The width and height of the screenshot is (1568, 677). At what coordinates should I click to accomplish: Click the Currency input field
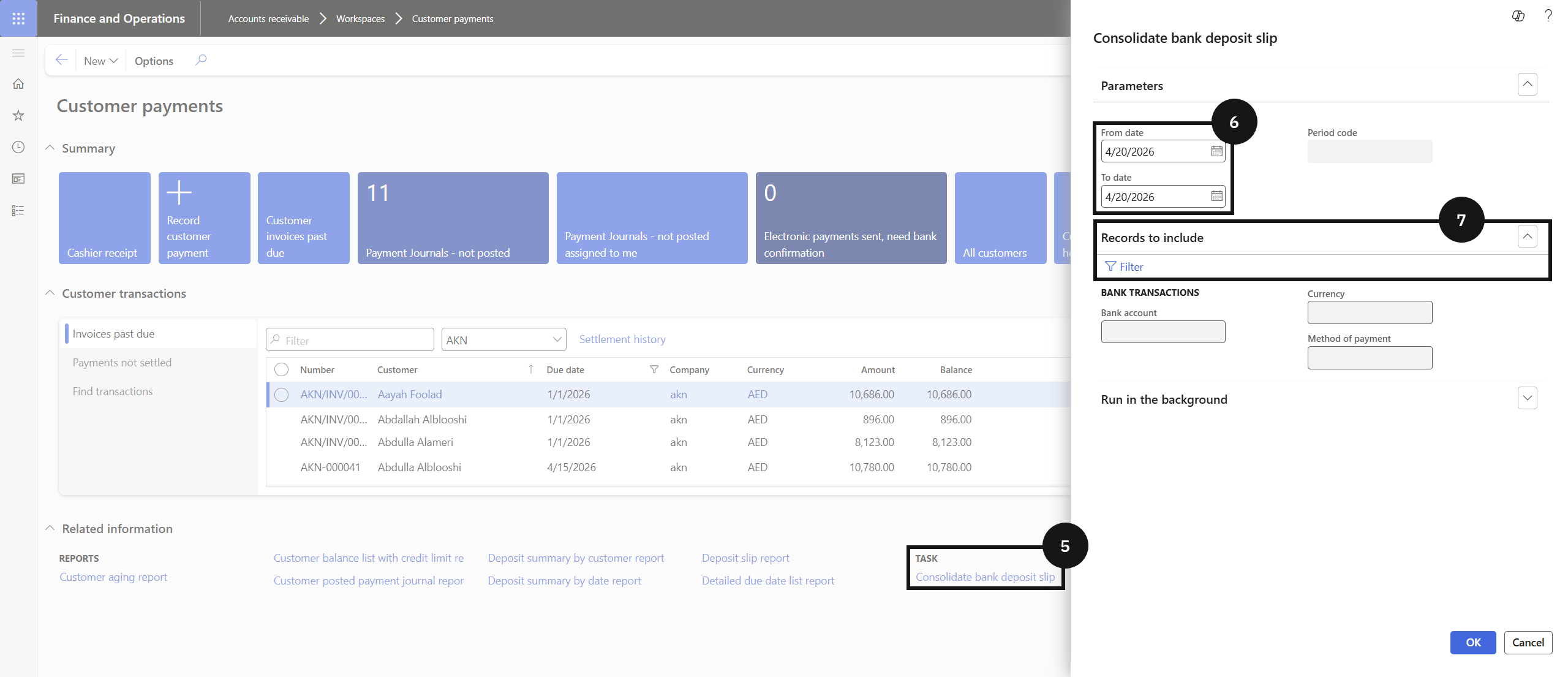pos(1370,312)
